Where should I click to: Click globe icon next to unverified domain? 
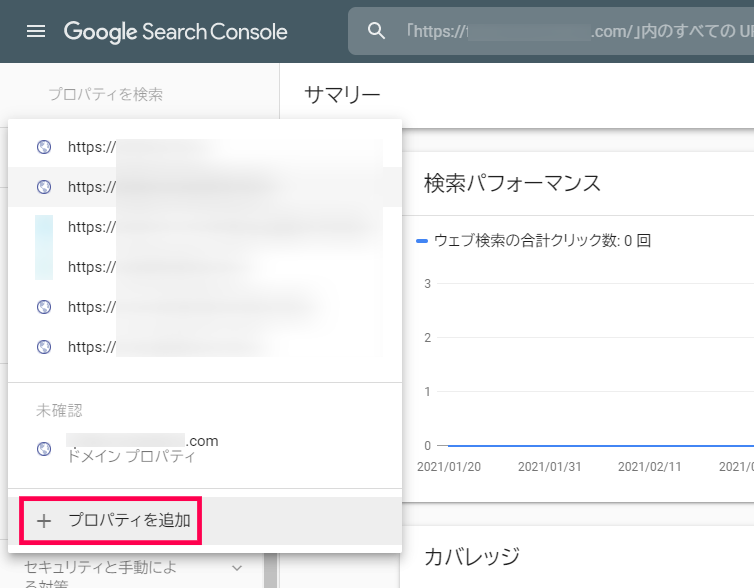point(44,449)
